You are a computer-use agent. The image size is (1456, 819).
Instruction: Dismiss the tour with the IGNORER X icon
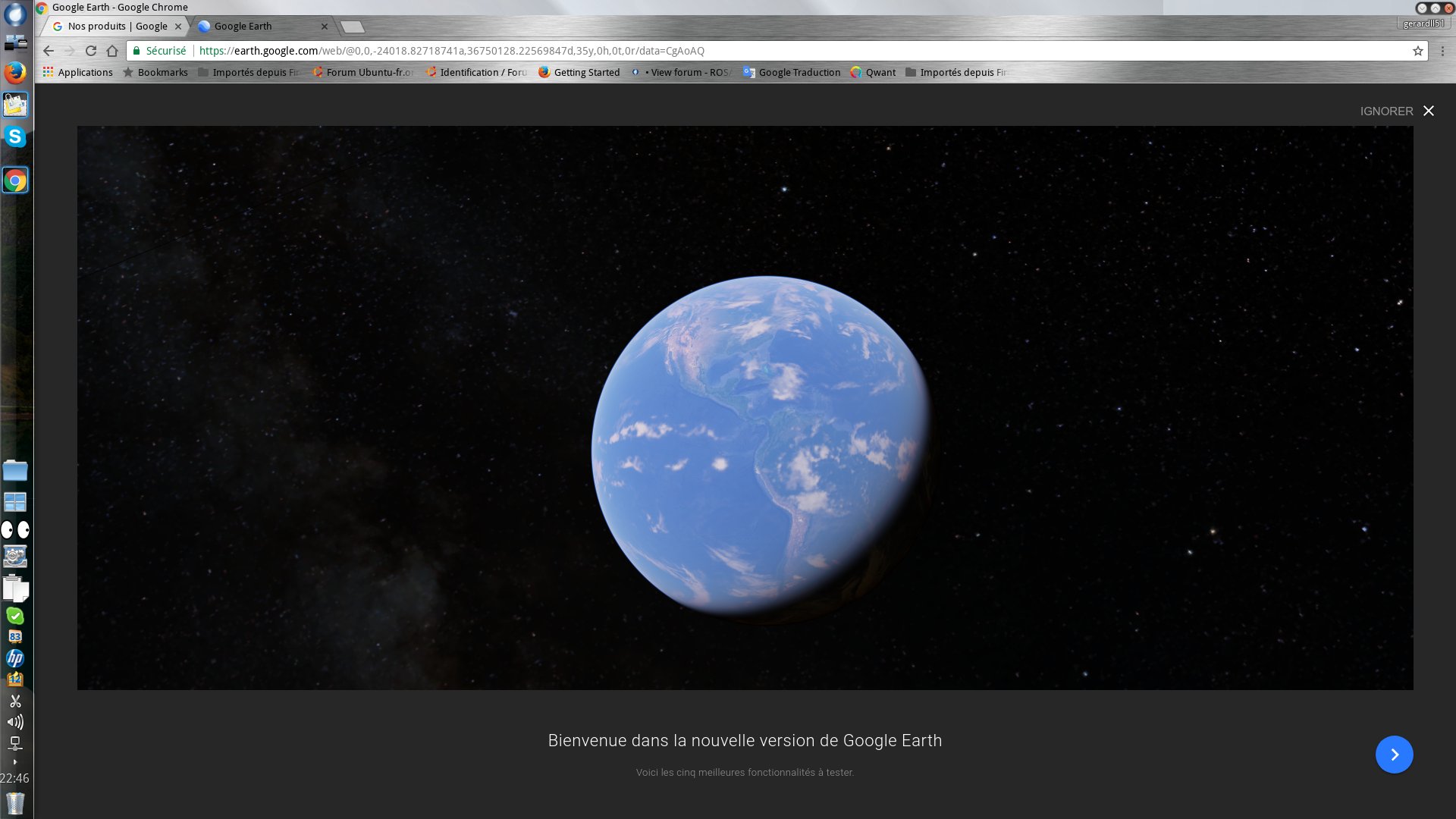(x=1429, y=111)
